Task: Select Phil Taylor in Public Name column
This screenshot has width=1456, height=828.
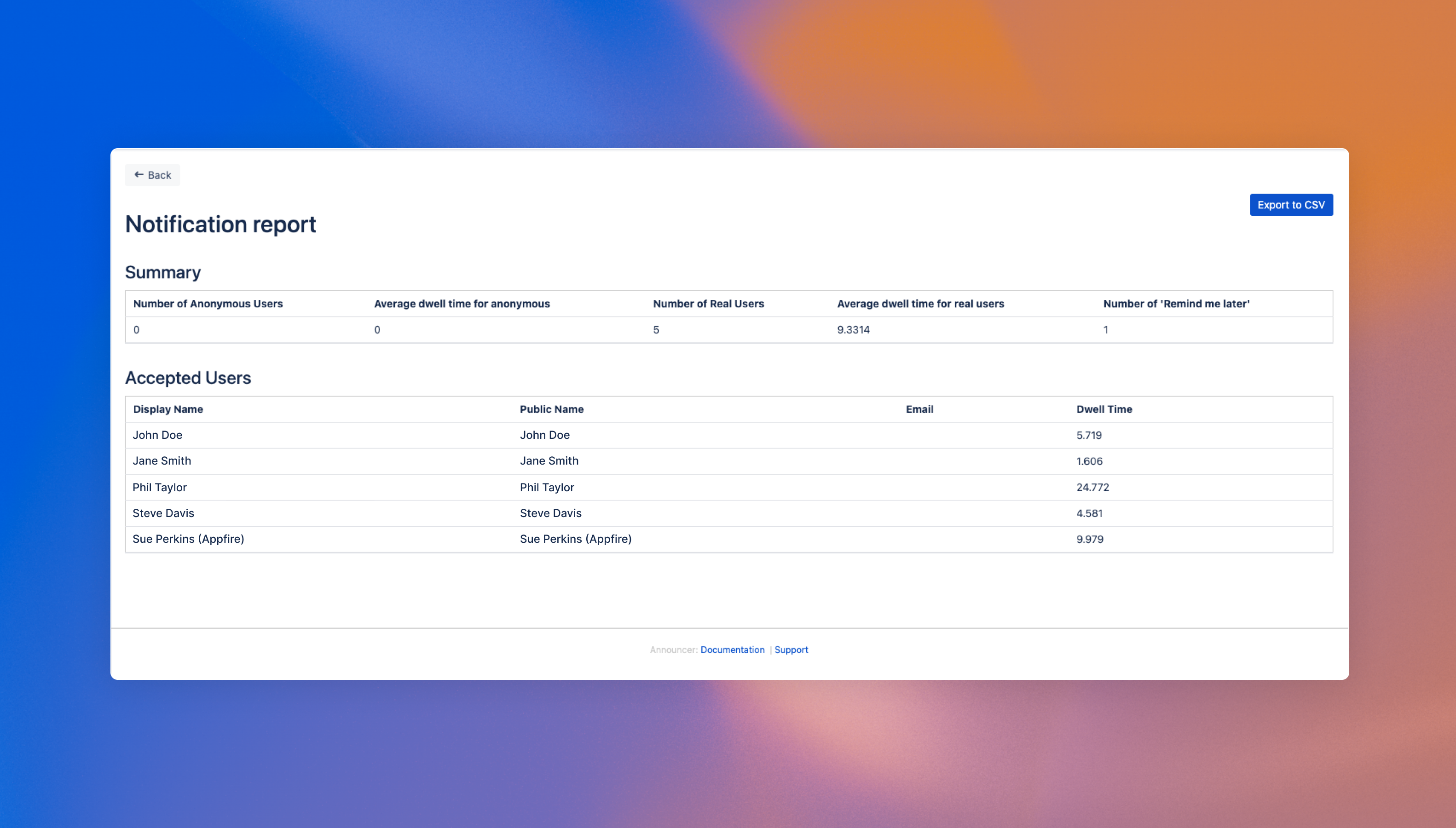Action: click(x=547, y=487)
